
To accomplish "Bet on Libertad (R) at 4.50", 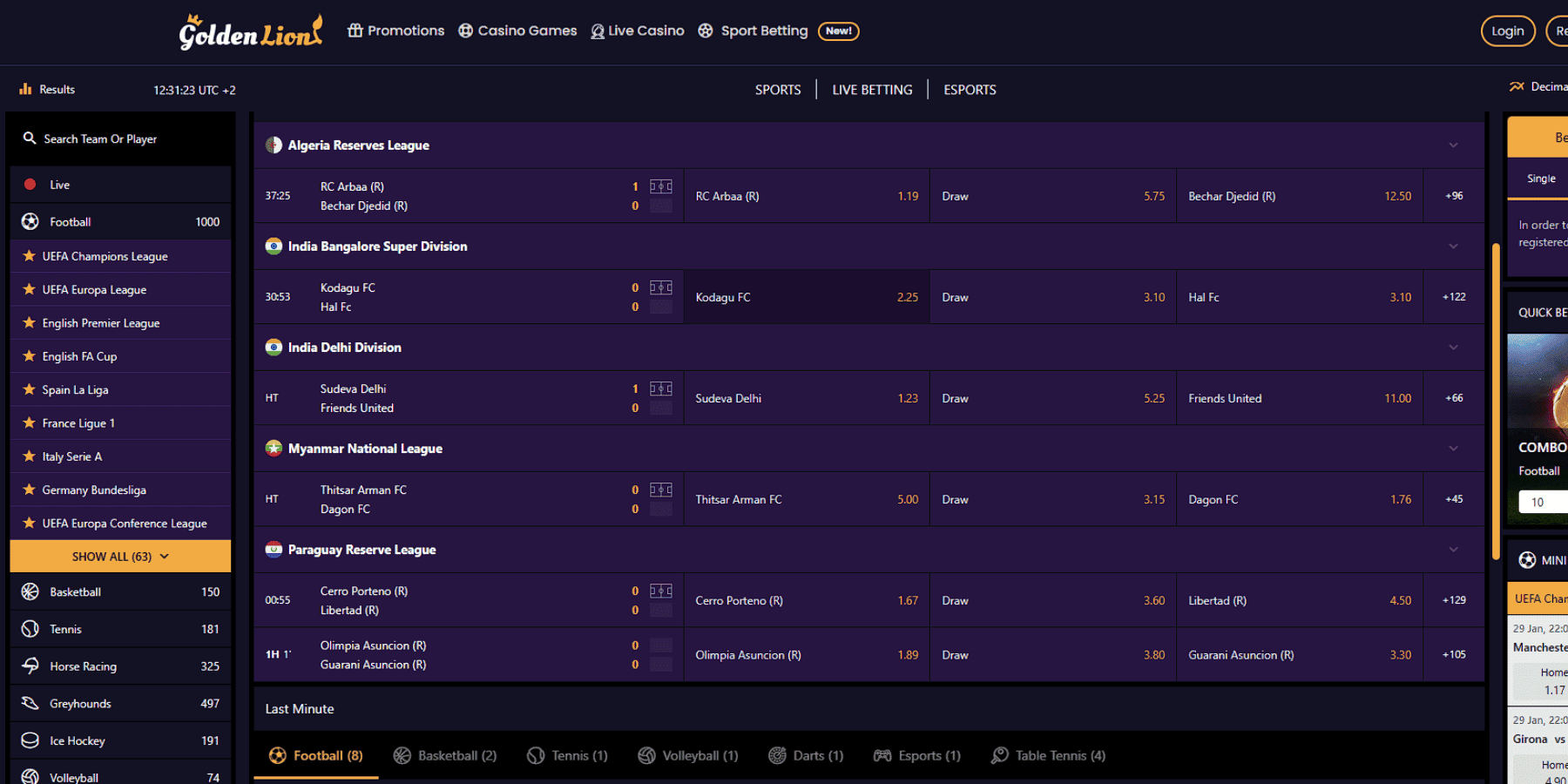I will click(x=1300, y=600).
